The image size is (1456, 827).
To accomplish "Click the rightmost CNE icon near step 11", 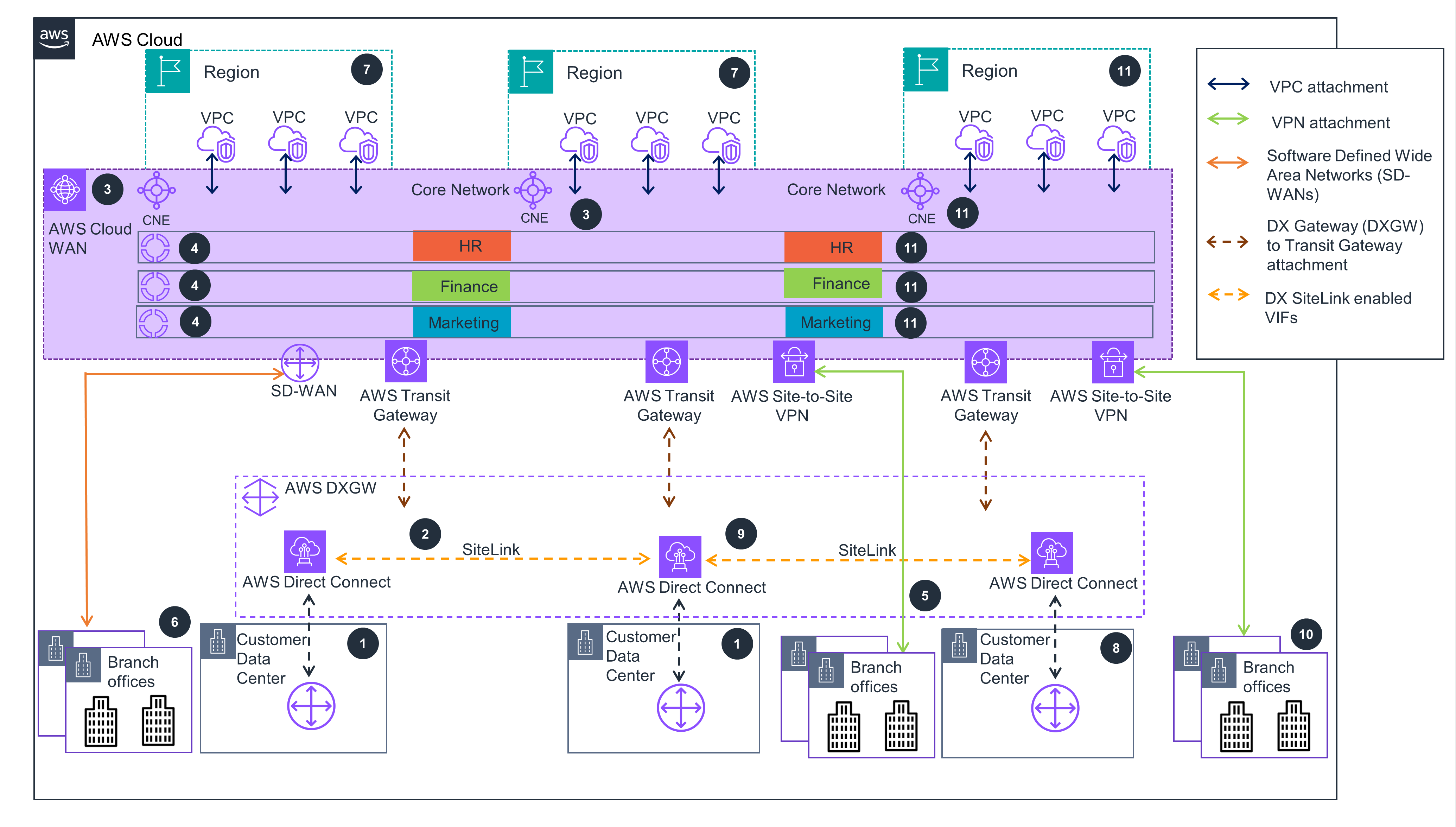I will click(920, 191).
